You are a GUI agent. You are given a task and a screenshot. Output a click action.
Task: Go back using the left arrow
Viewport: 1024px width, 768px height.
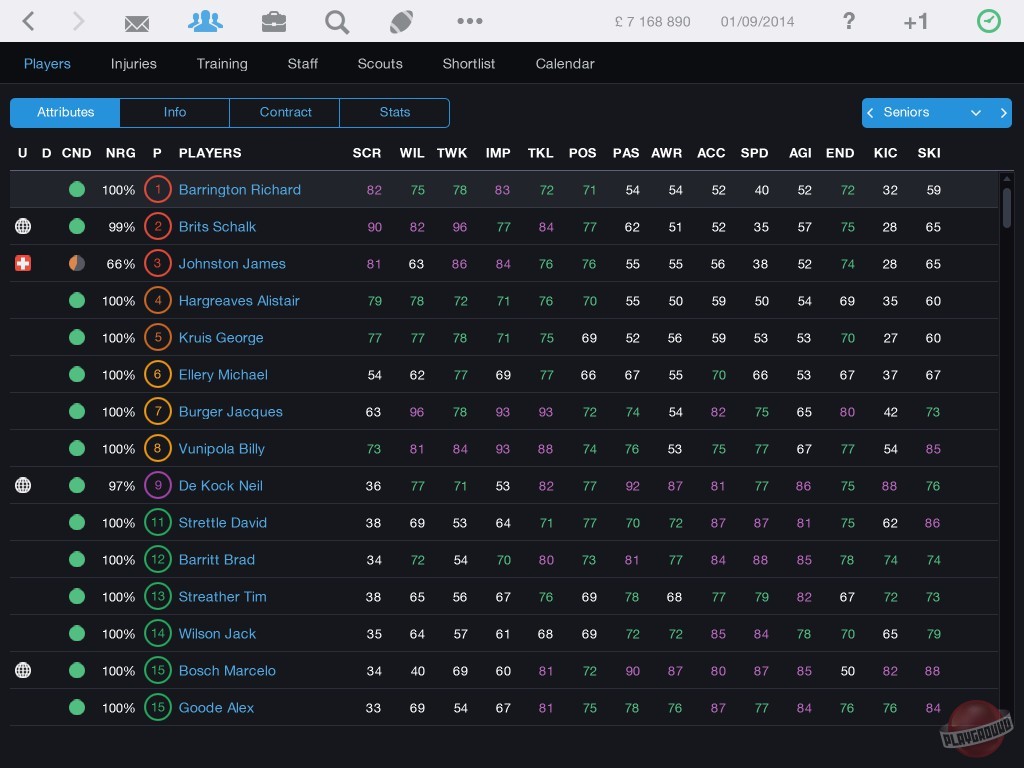coord(28,21)
